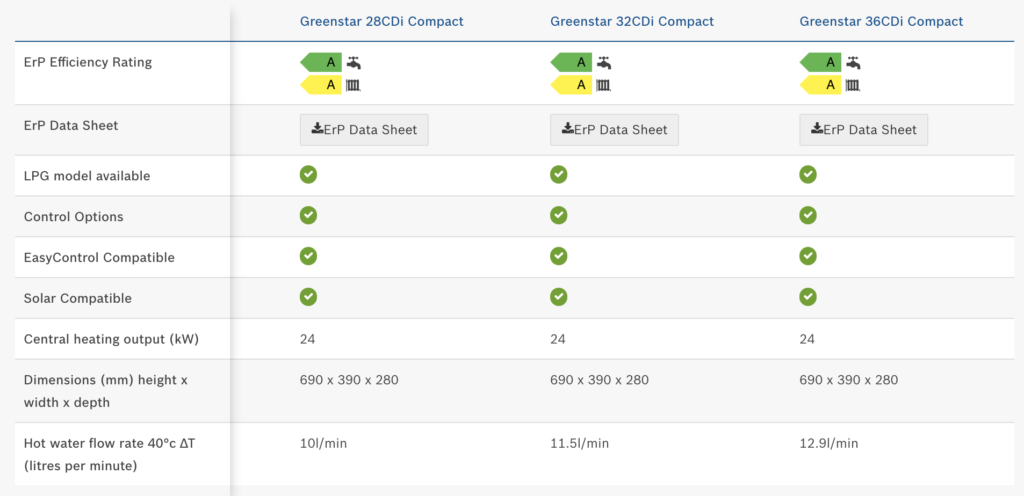Viewport: 1024px width, 496px height.
Task: Click LPG model available checkmark for 28CDi
Action: 308,174
